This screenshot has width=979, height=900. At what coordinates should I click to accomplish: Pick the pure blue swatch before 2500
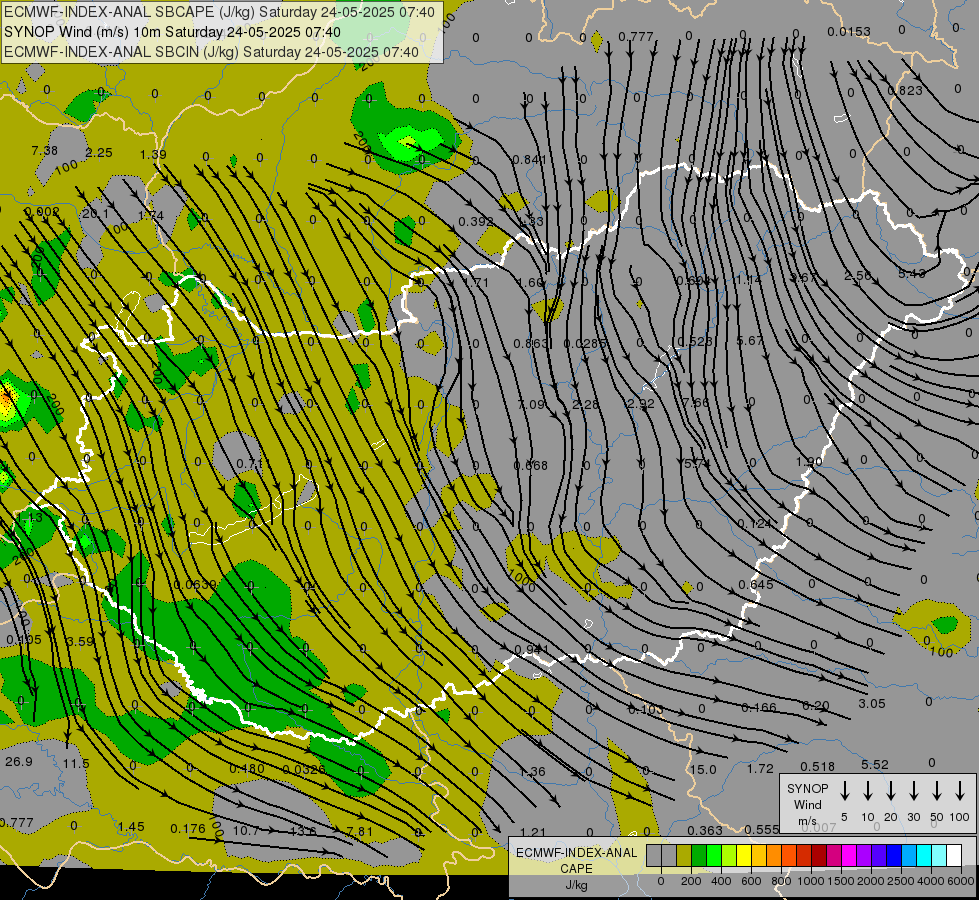tap(893, 856)
